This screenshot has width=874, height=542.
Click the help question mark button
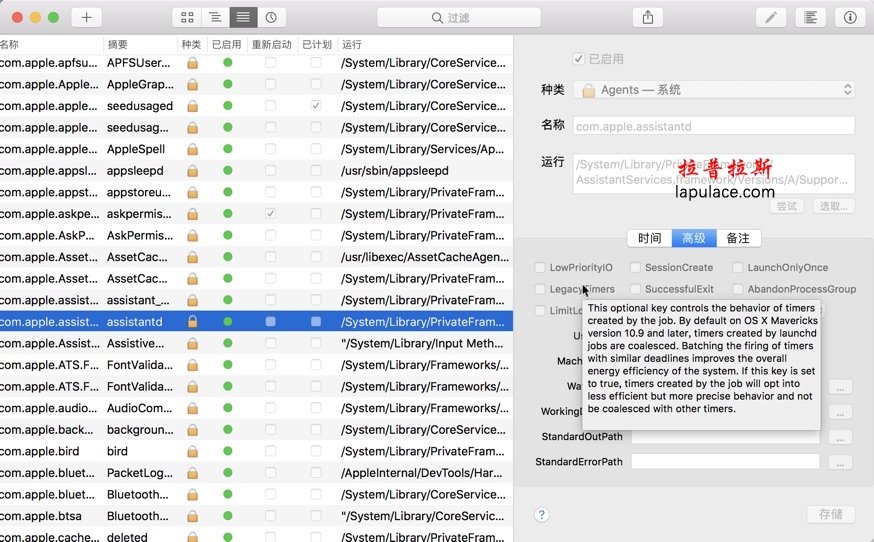(541, 515)
